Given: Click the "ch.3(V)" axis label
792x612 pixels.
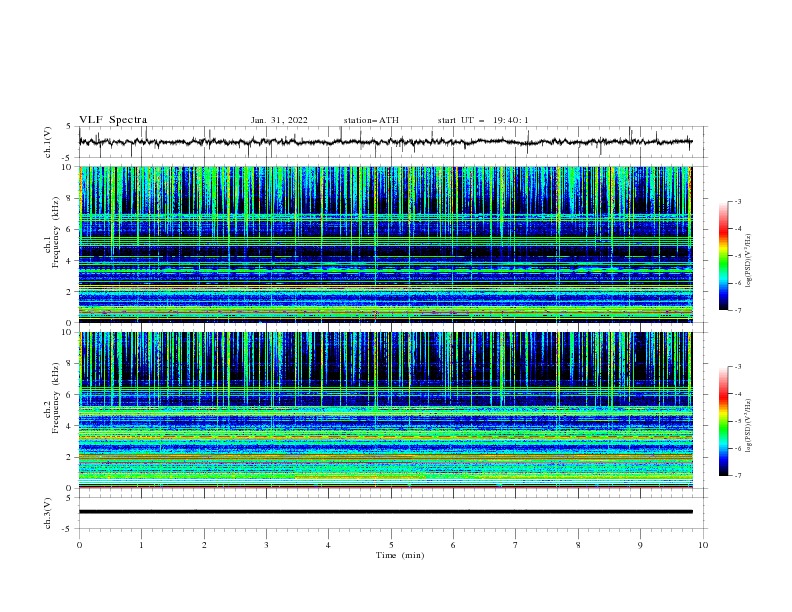Looking at the screenshot, I should (x=48, y=513).
